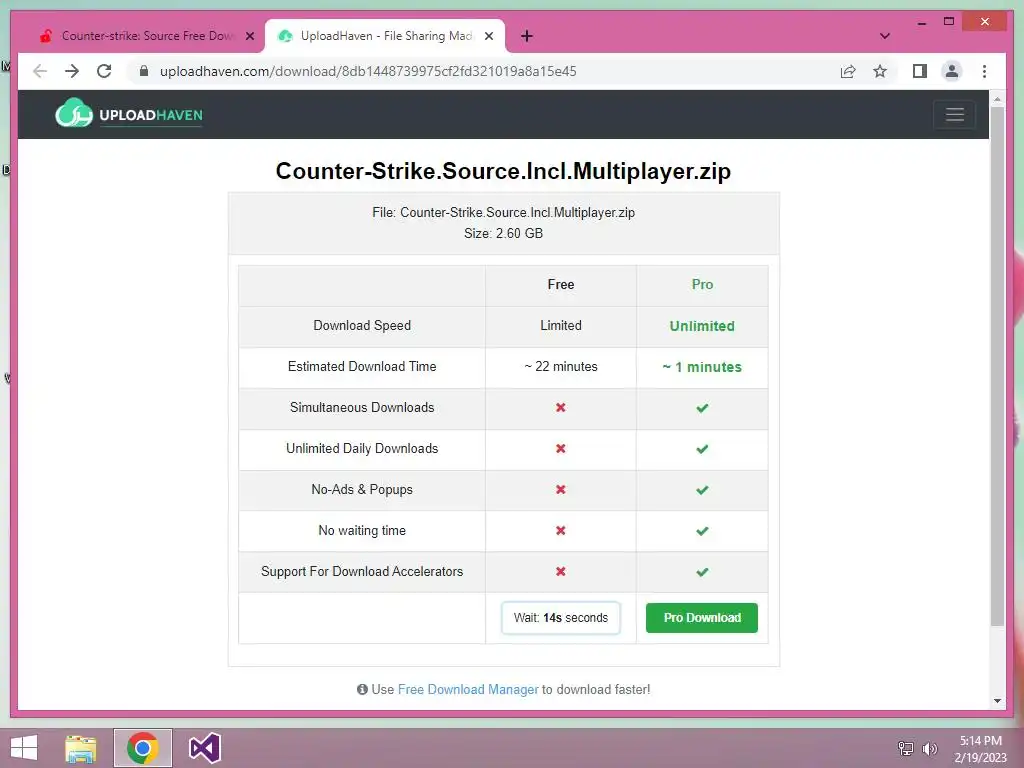The height and width of the screenshot is (768, 1024).
Task: Click the Chrome taskbar icon
Action: point(142,748)
